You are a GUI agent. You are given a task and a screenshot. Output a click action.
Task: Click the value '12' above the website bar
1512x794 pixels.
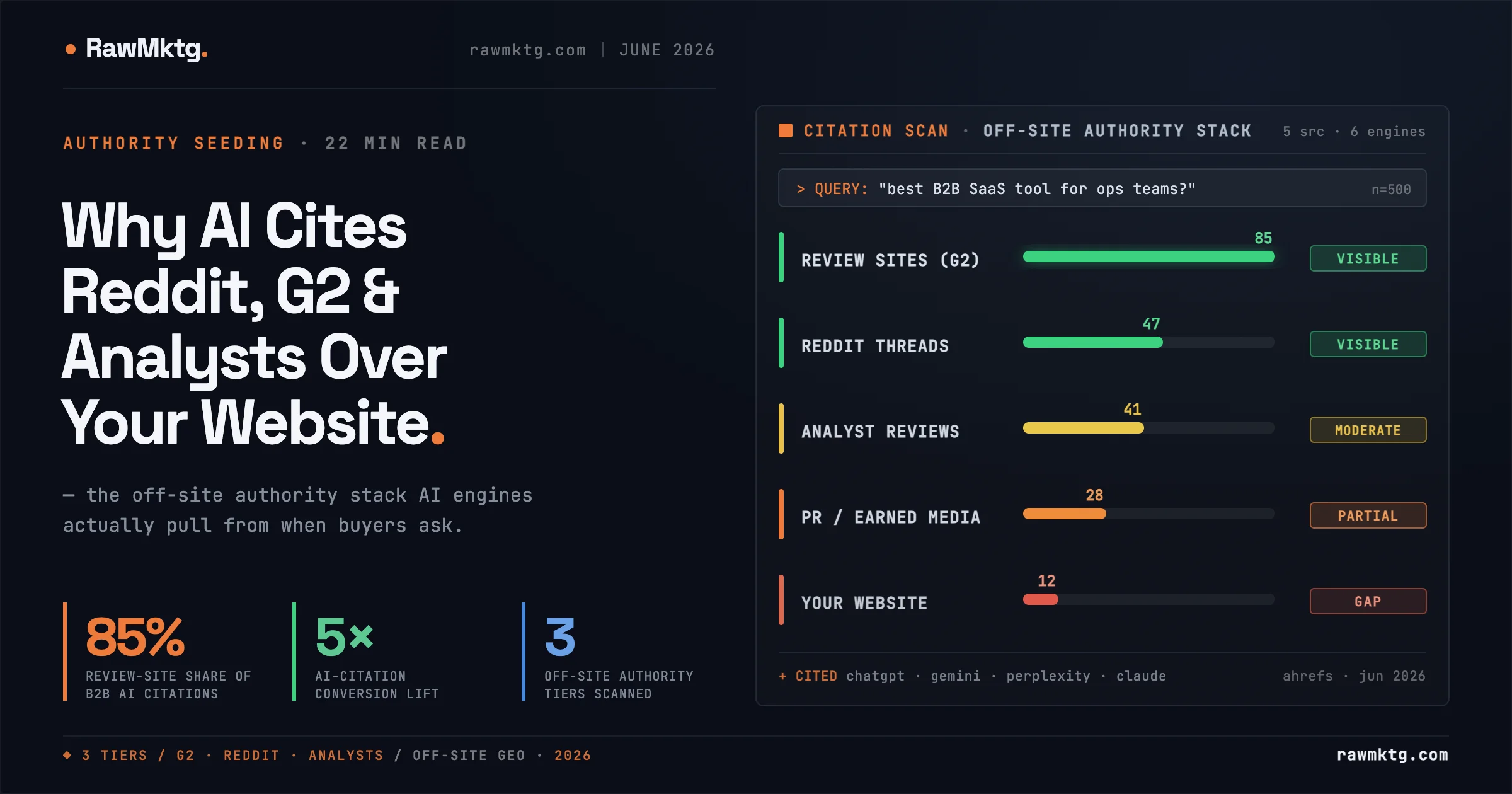tap(1046, 580)
